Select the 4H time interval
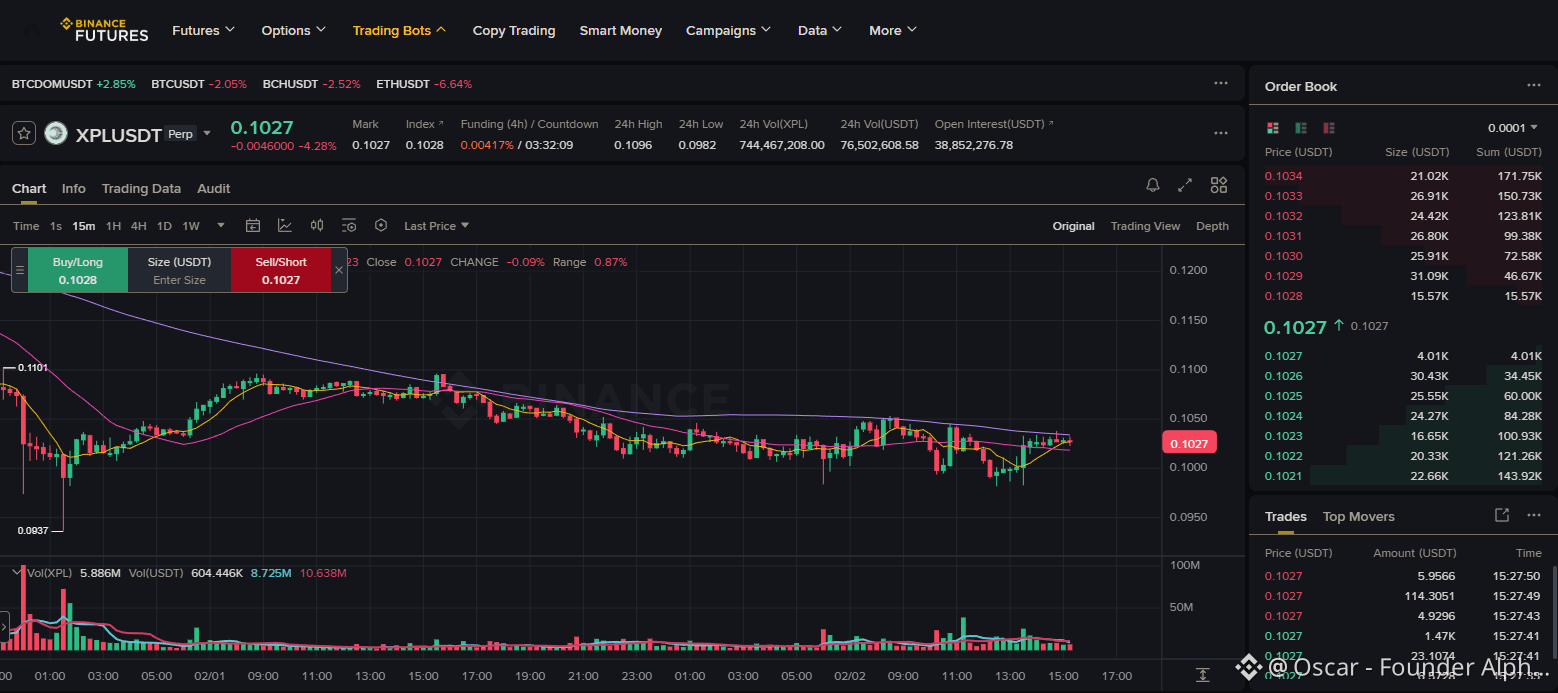The image size is (1558, 693). (138, 226)
